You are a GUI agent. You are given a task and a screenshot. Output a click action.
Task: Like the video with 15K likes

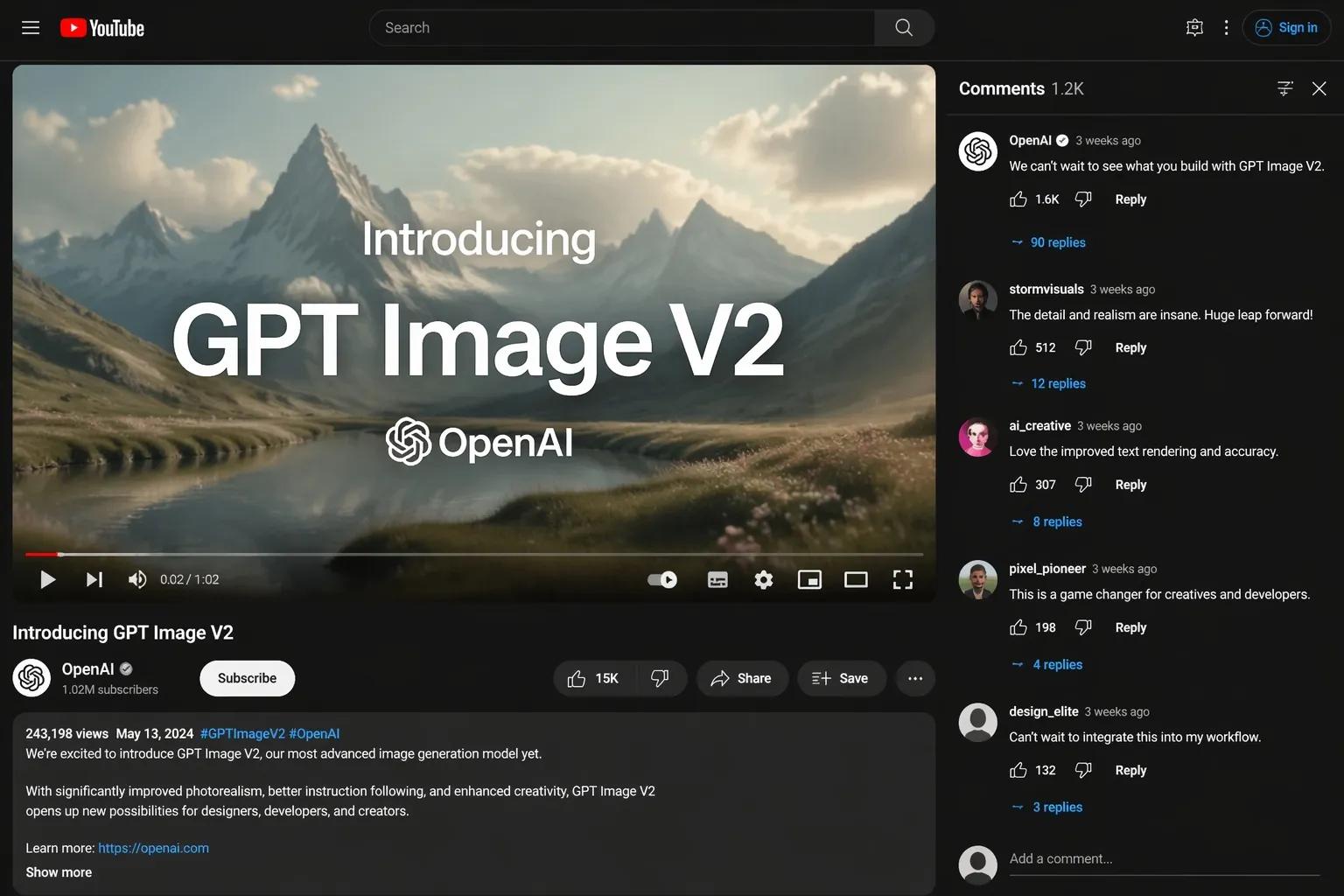click(592, 679)
